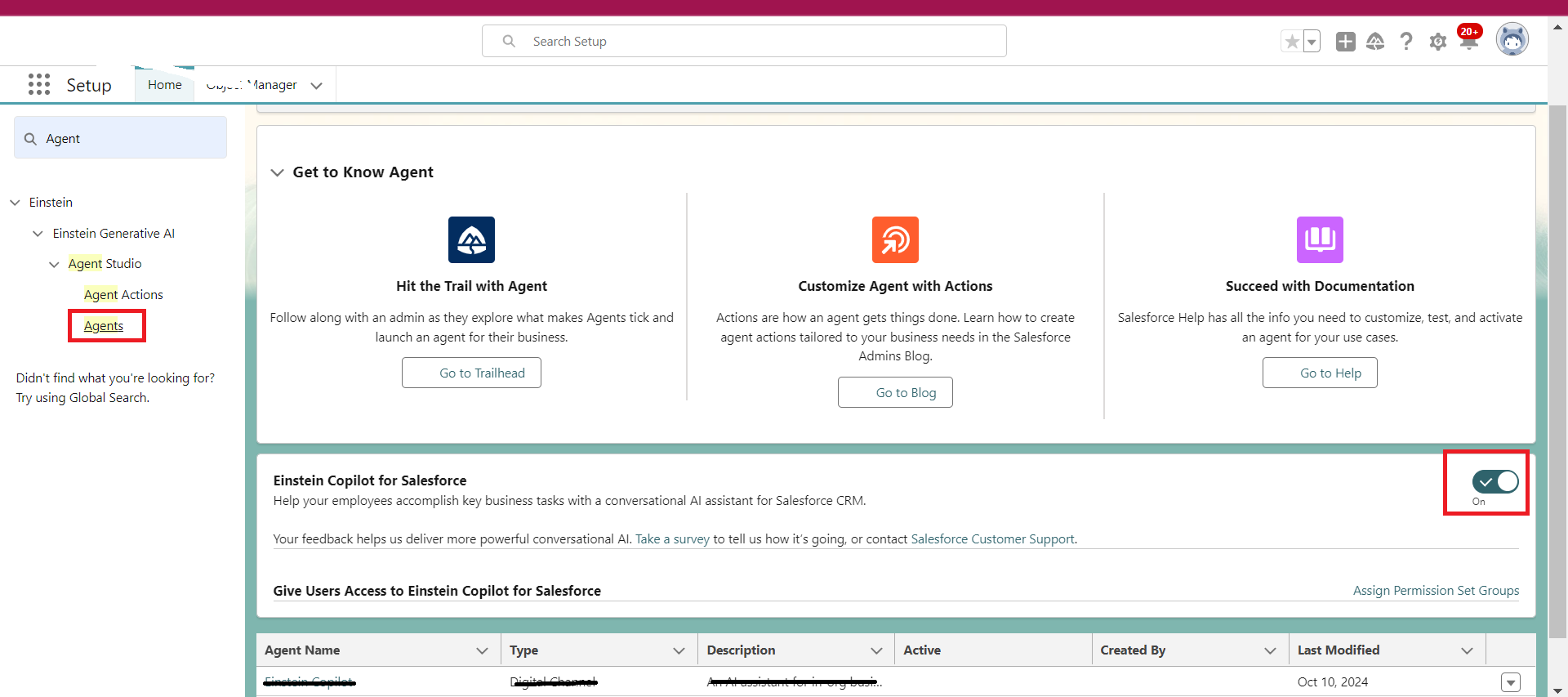
Task: Click the orange Customize Agent Actions icon
Action: coord(895,239)
